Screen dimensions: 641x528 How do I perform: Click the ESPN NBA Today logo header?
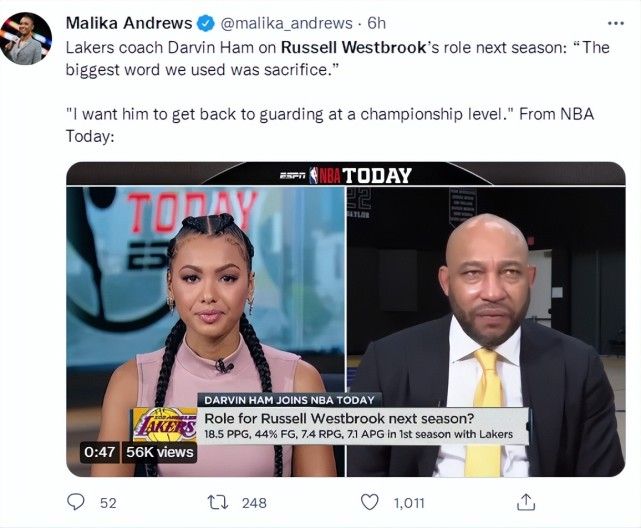[x=345, y=175]
